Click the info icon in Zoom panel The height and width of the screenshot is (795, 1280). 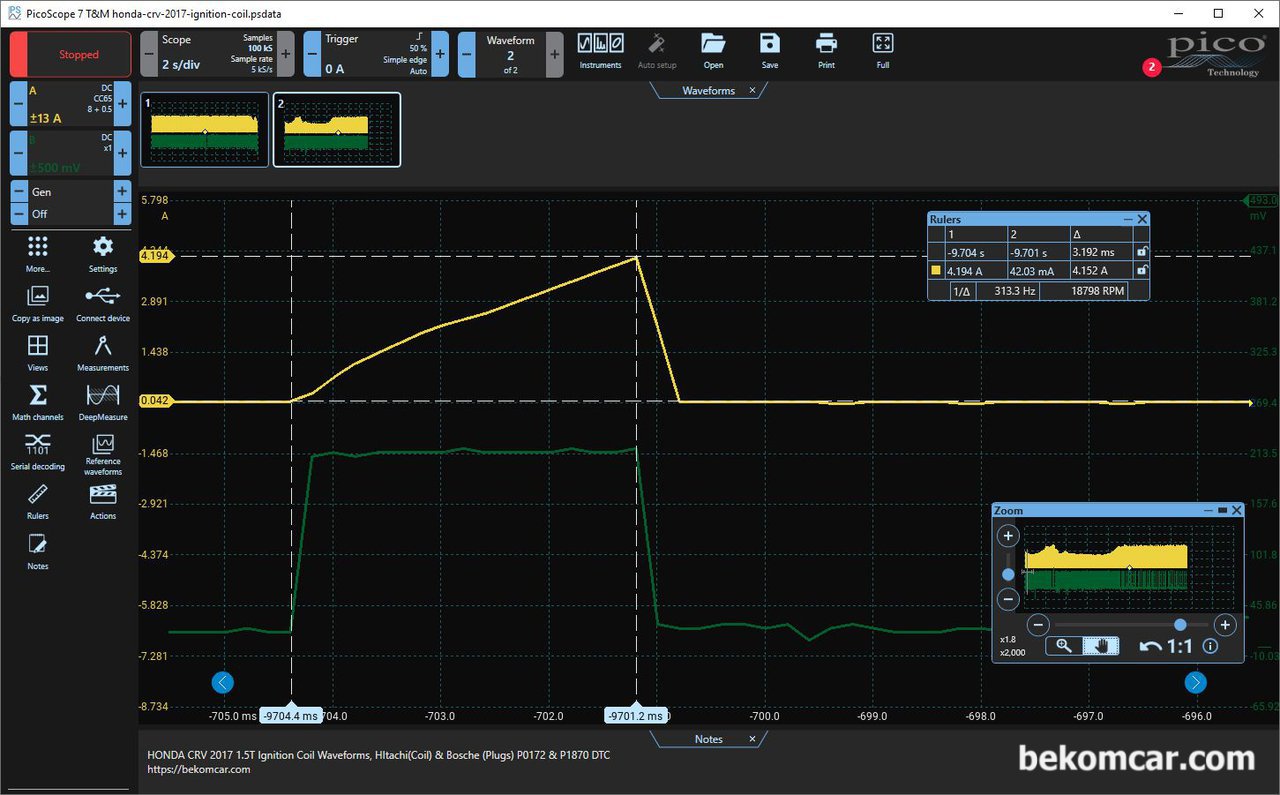click(1210, 647)
